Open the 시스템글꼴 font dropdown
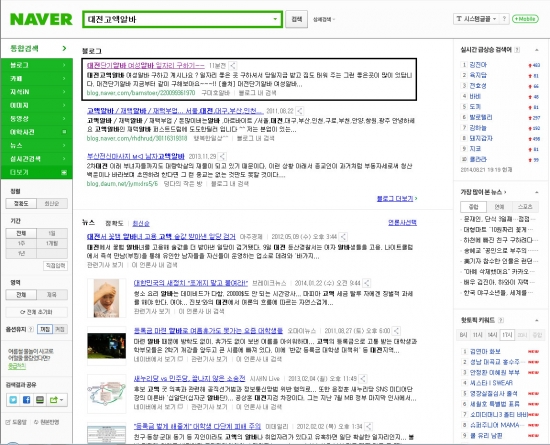The height and width of the screenshot is (445, 550). pyautogui.click(x=476, y=19)
